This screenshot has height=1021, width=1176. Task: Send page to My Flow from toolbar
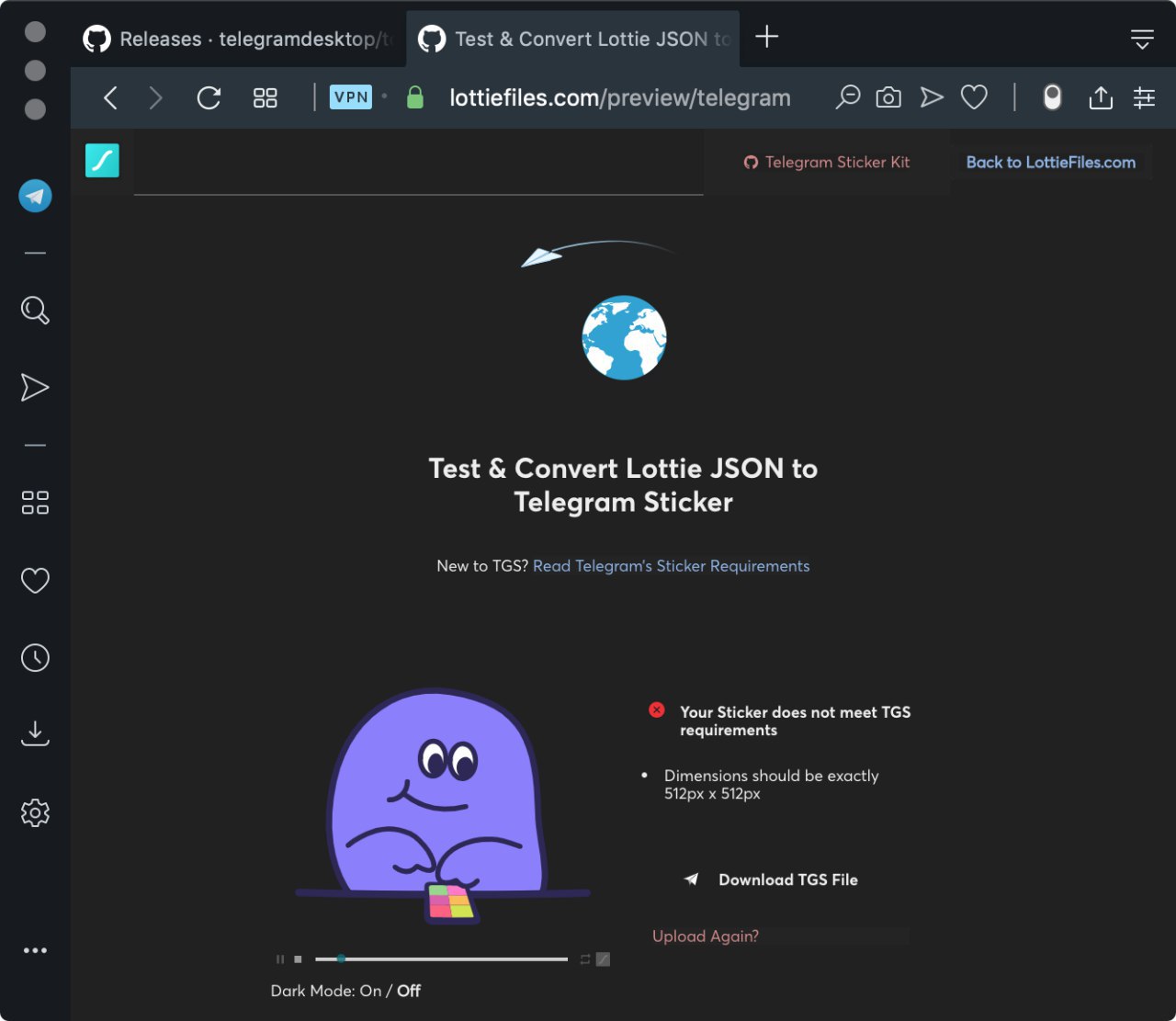point(932,96)
